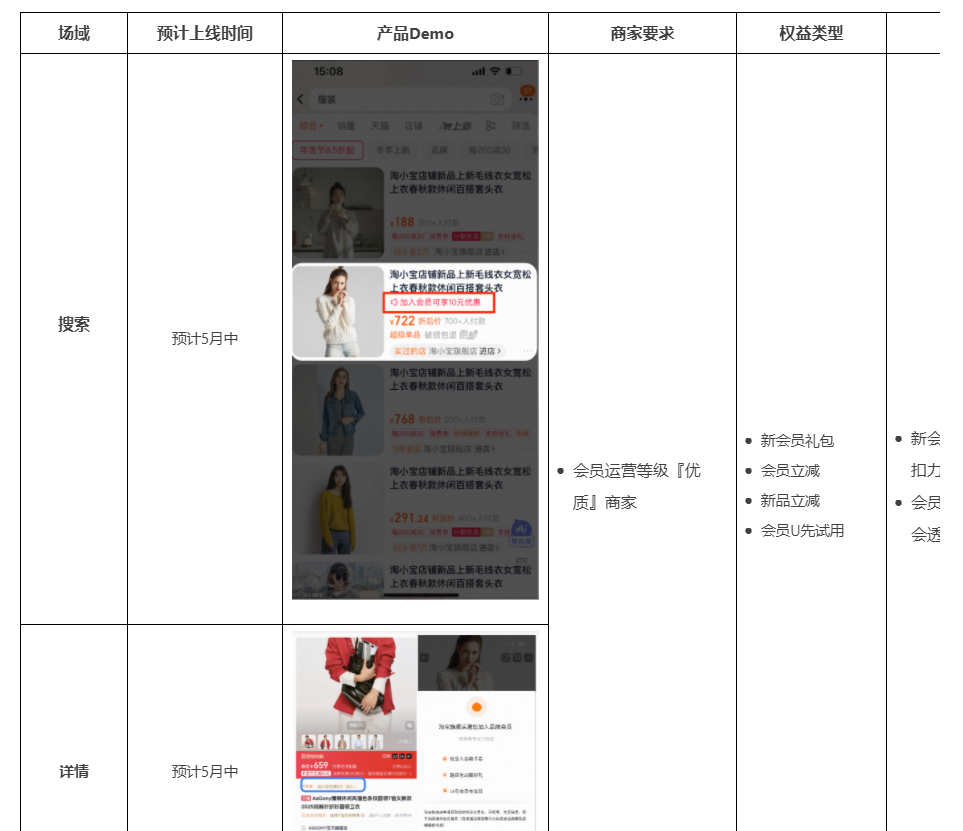Select the 上新 tab with cart icon
Image resolution: width=963 pixels, height=831 pixels.
(454, 126)
